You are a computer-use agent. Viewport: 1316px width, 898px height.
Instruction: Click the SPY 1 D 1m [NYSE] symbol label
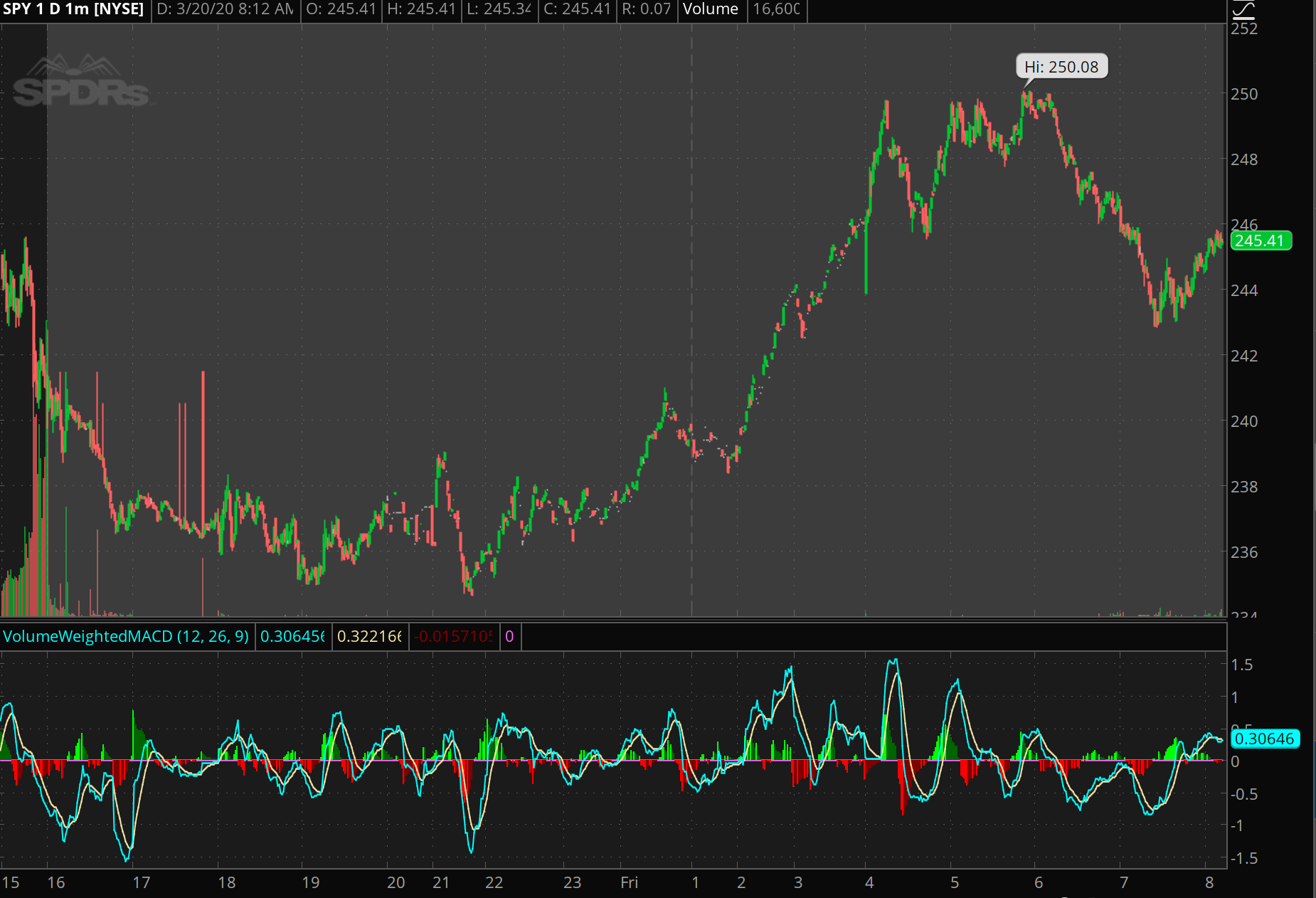[74, 9]
